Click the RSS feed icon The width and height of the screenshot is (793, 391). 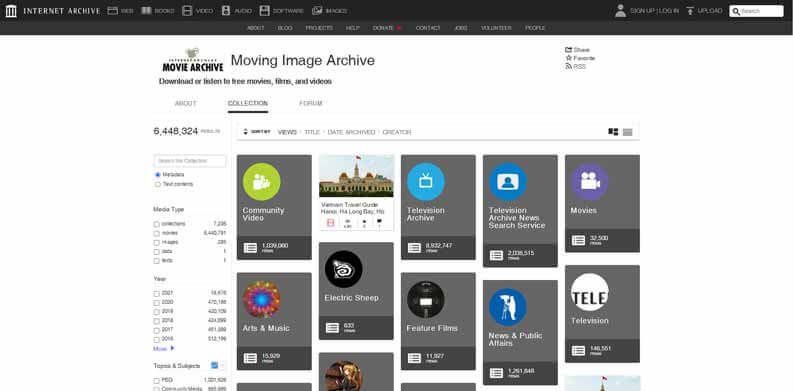[568, 66]
